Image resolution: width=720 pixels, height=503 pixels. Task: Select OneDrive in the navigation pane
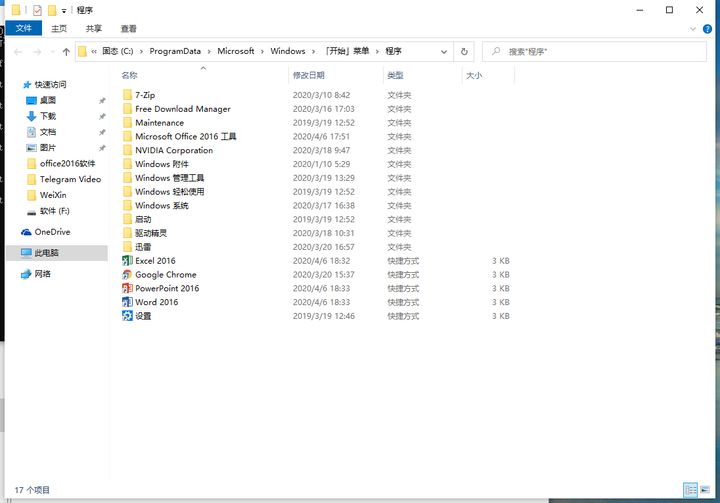click(x=52, y=232)
